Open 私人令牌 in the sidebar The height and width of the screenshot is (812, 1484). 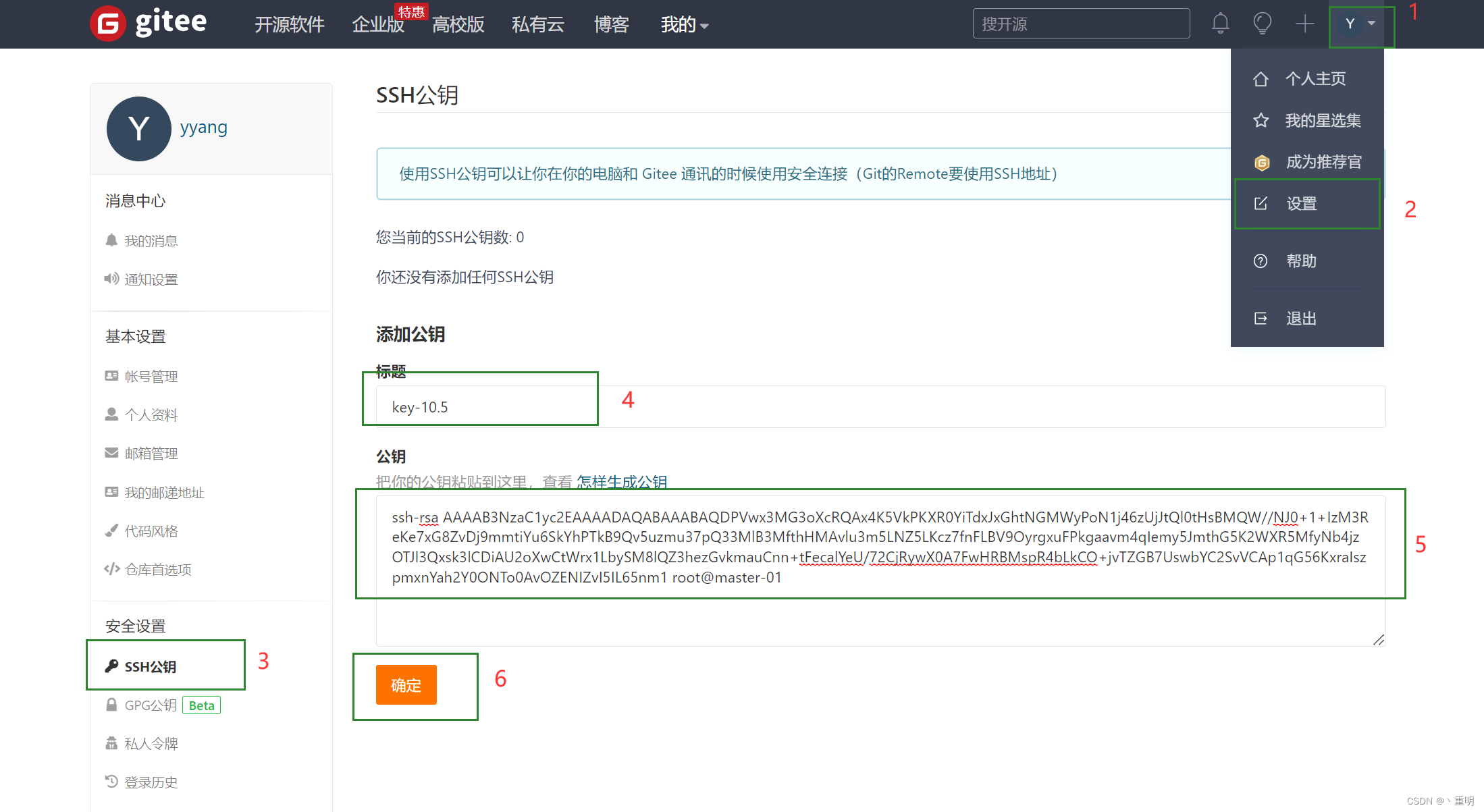(x=151, y=744)
